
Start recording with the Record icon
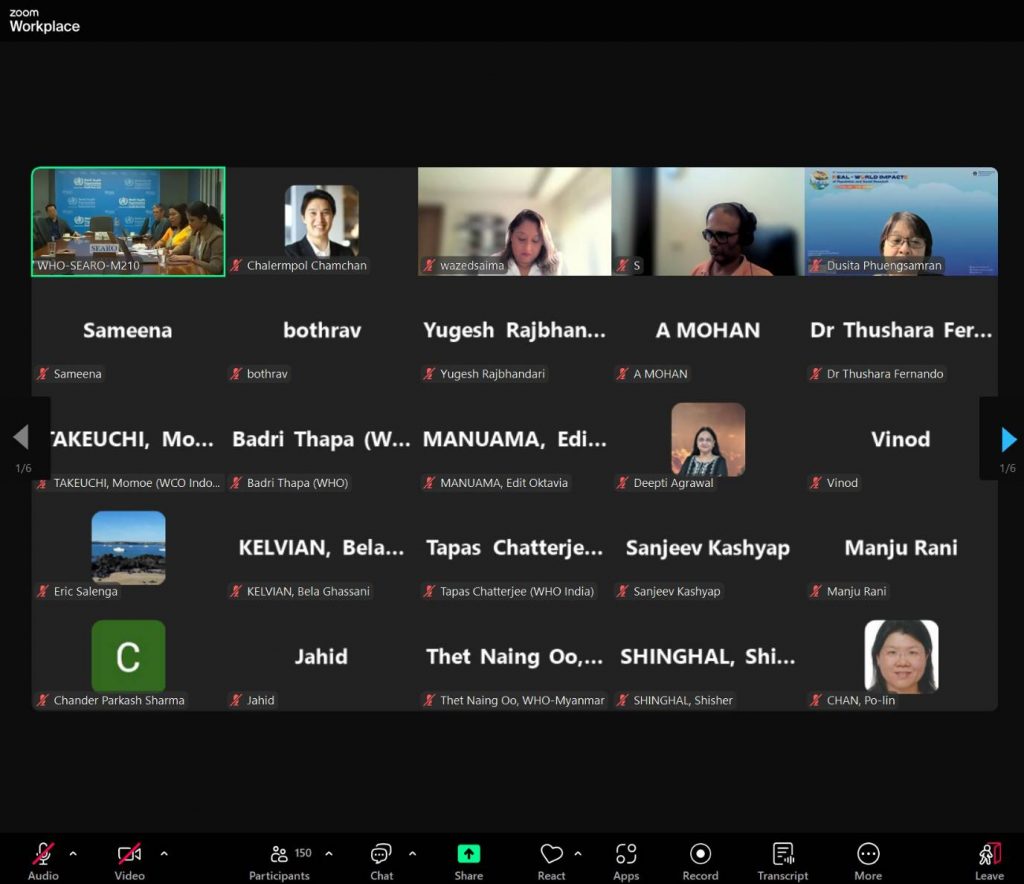tap(700, 854)
